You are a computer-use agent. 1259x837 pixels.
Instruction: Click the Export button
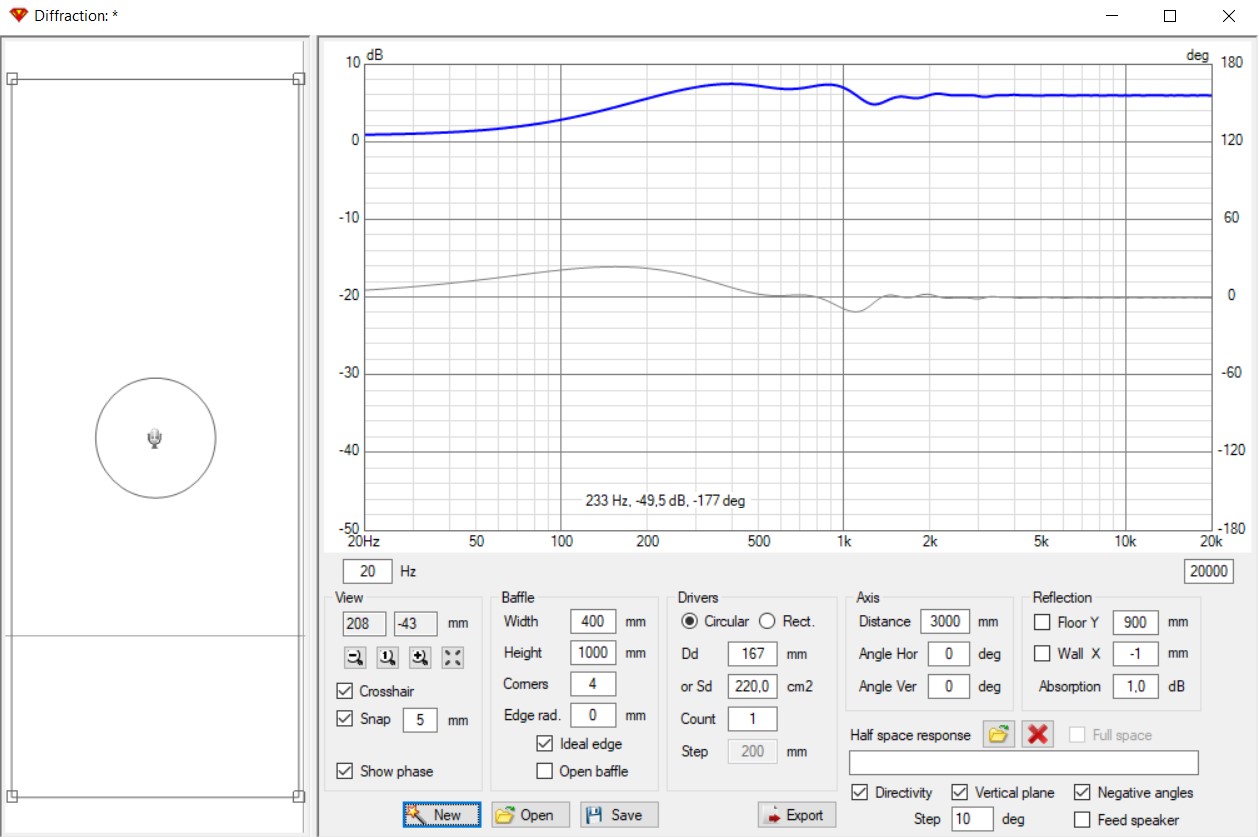(797, 815)
